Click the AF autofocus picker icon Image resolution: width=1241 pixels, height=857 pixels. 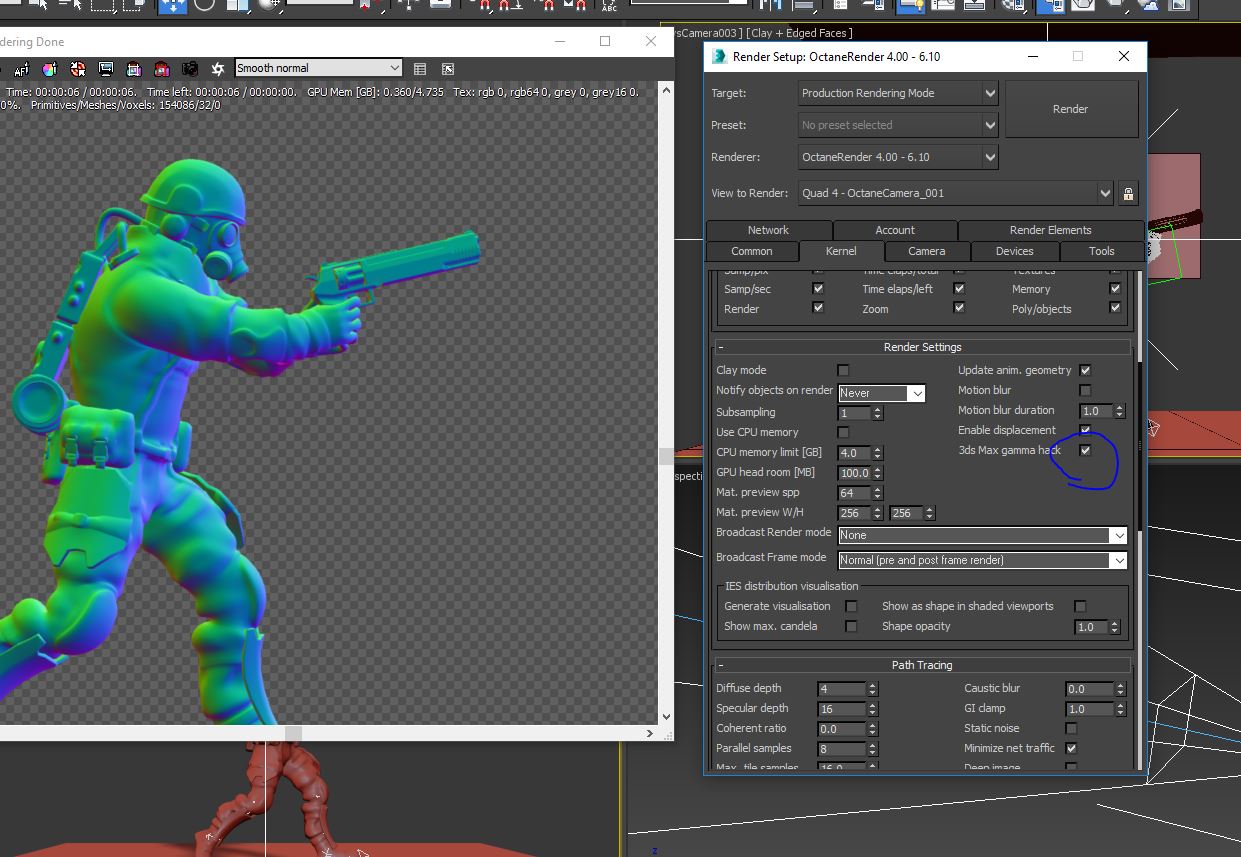coord(21,69)
